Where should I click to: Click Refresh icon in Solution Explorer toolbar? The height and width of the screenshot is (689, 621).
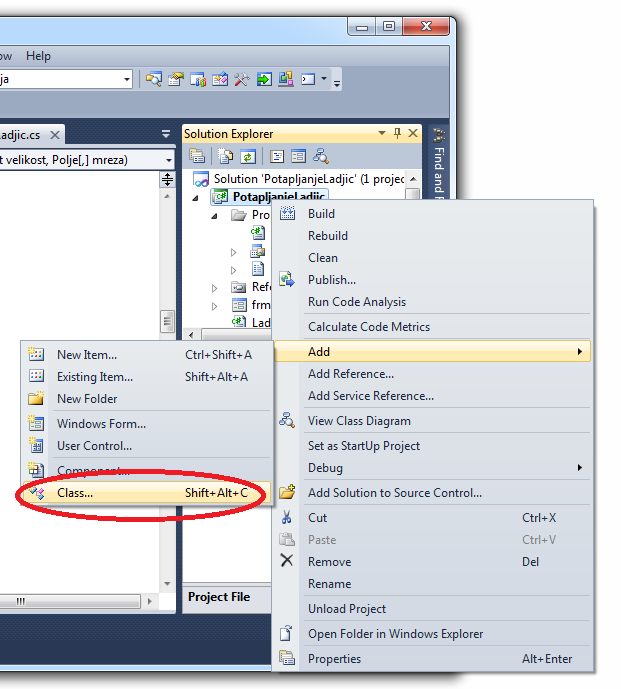coord(247,157)
